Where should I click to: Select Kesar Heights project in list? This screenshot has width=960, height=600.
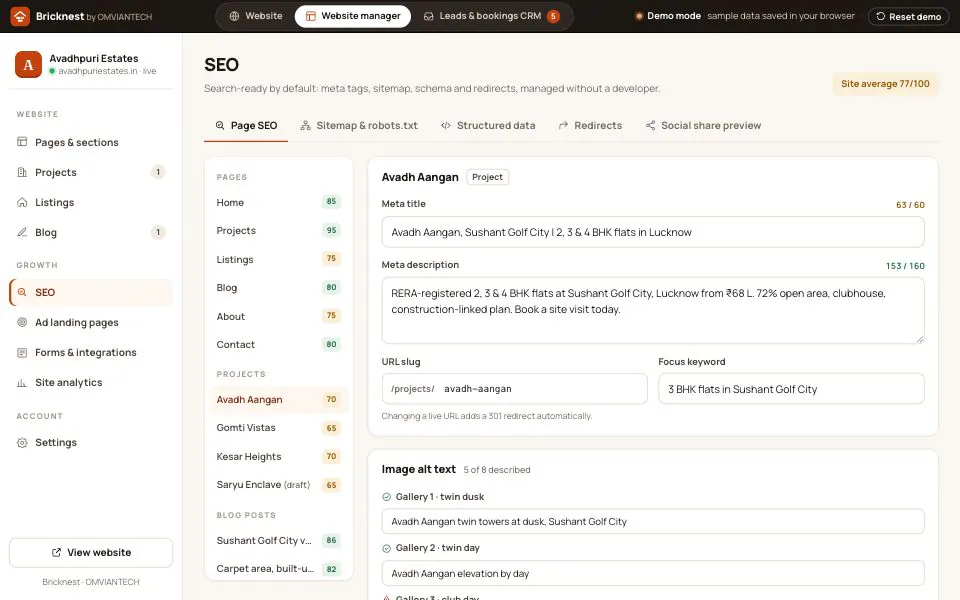coord(279,456)
